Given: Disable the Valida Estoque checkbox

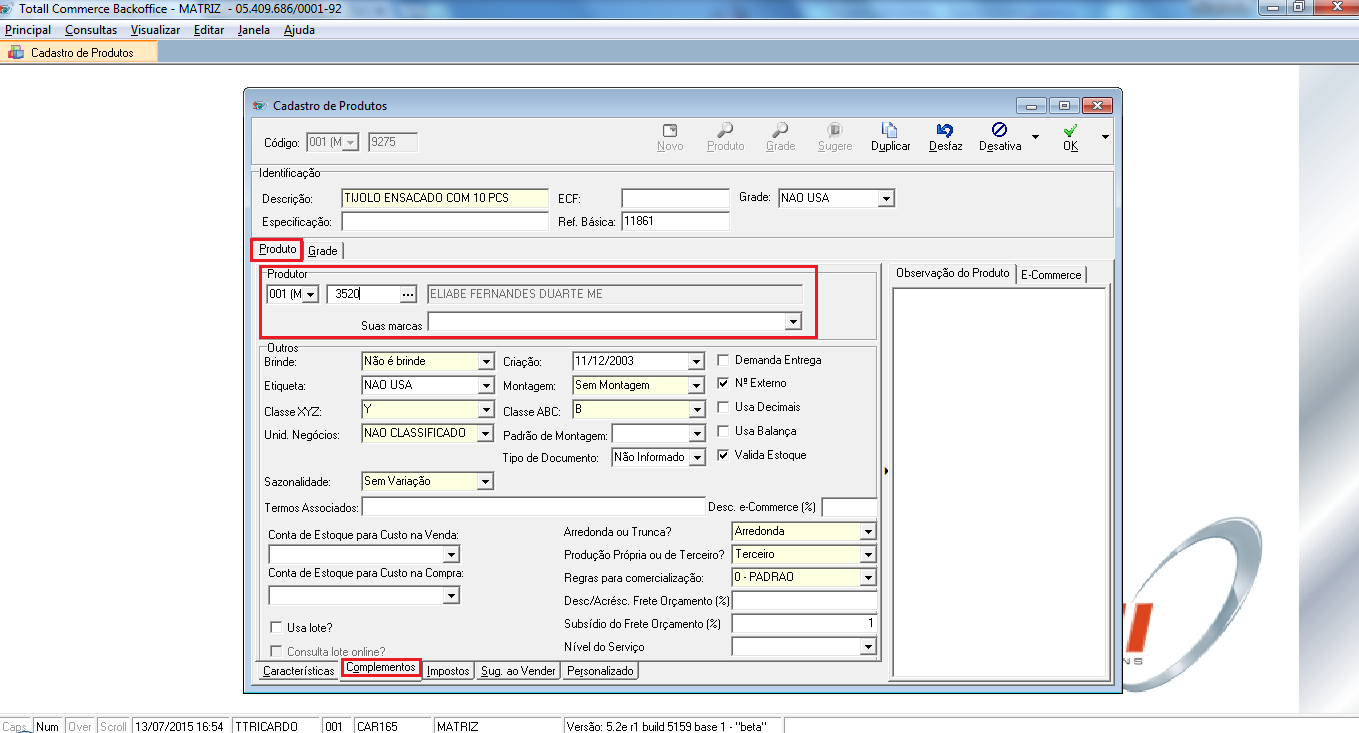Looking at the screenshot, I should pyautogui.click(x=724, y=456).
